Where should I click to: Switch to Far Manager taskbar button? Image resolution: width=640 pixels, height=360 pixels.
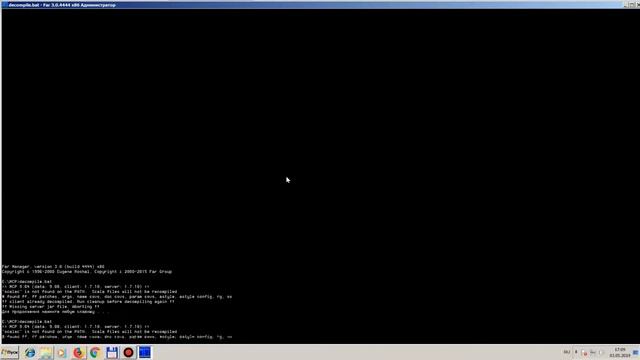[x=144, y=353]
